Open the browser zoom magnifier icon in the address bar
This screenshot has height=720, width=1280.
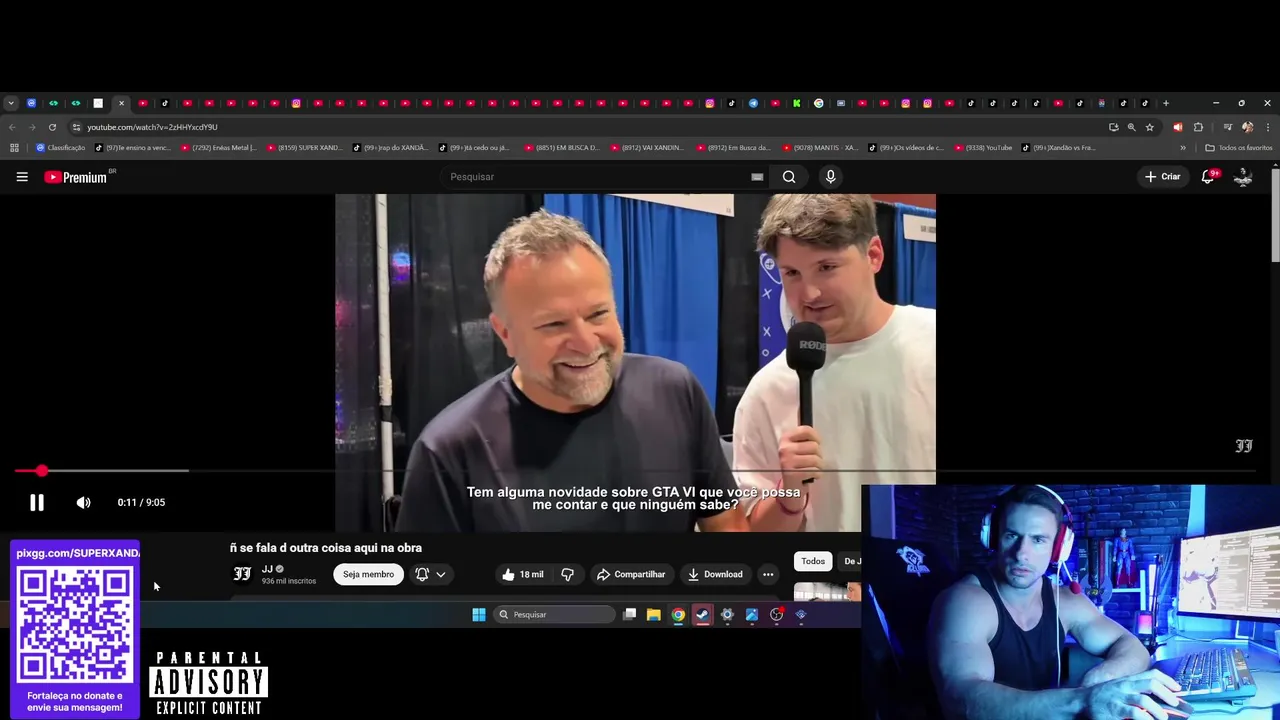click(x=1132, y=127)
